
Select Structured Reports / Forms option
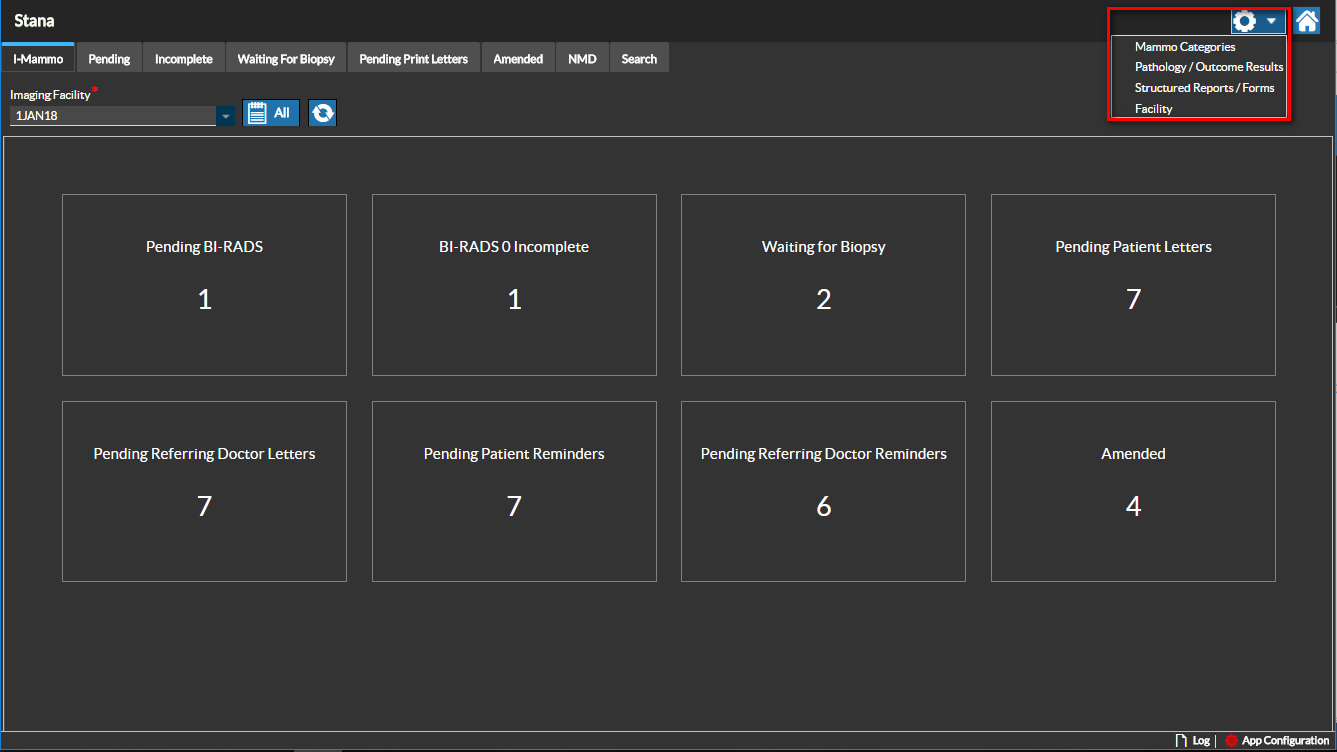(x=1204, y=88)
